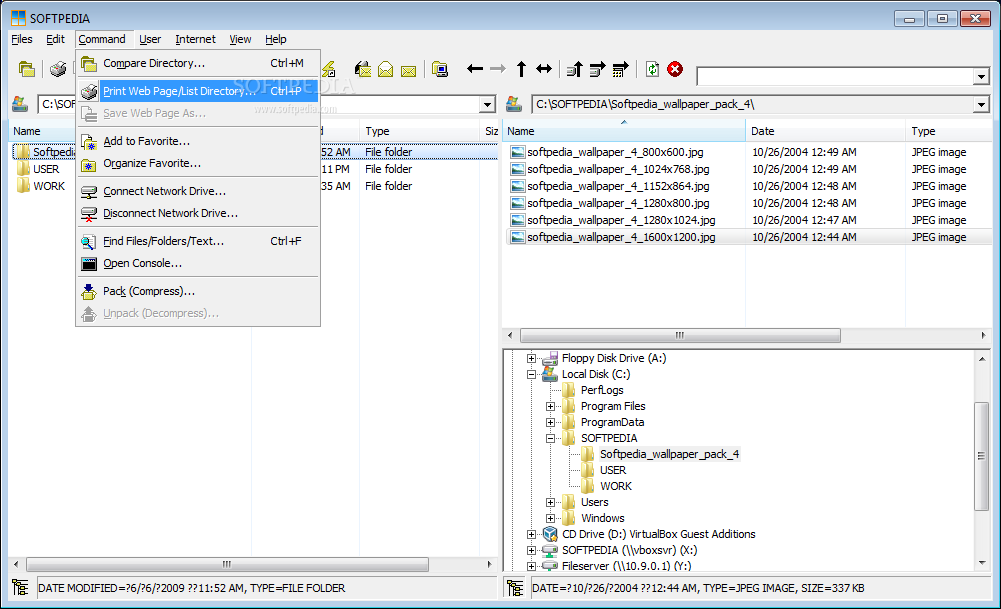The image size is (1001, 609).
Task: Click the open envelope toolbar icon
Action: click(386, 69)
